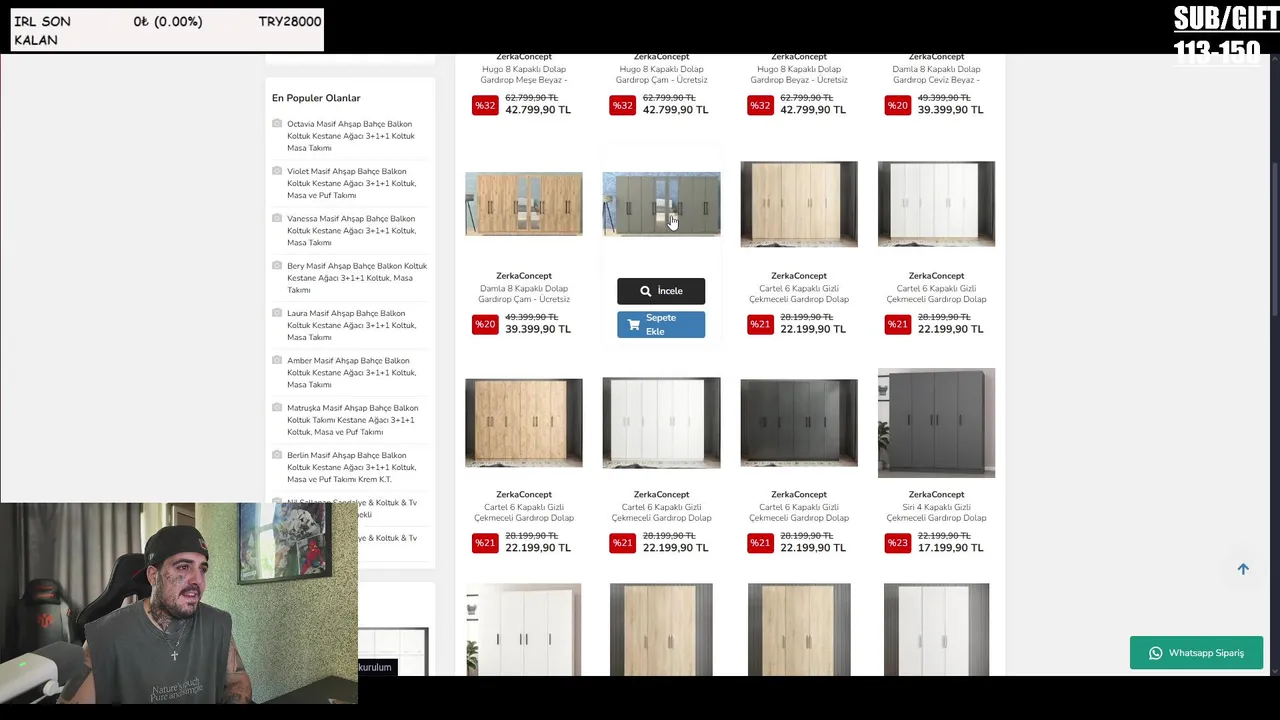Viewport: 1280px width, 720px height.
Task: Click the Damla Gardırop Çam wardrobe thumbnail
Action: (x=524, y=204)
